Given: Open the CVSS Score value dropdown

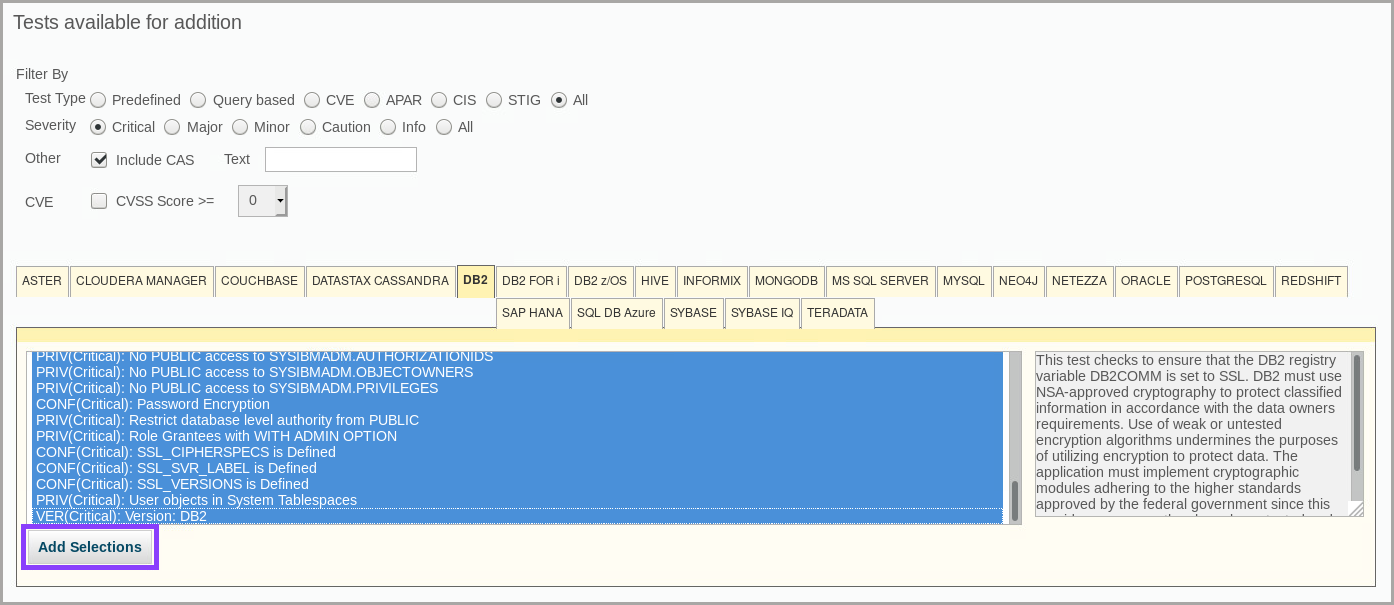Looking at the screenshot, I should pyautogui.click(x=263, y=201).
